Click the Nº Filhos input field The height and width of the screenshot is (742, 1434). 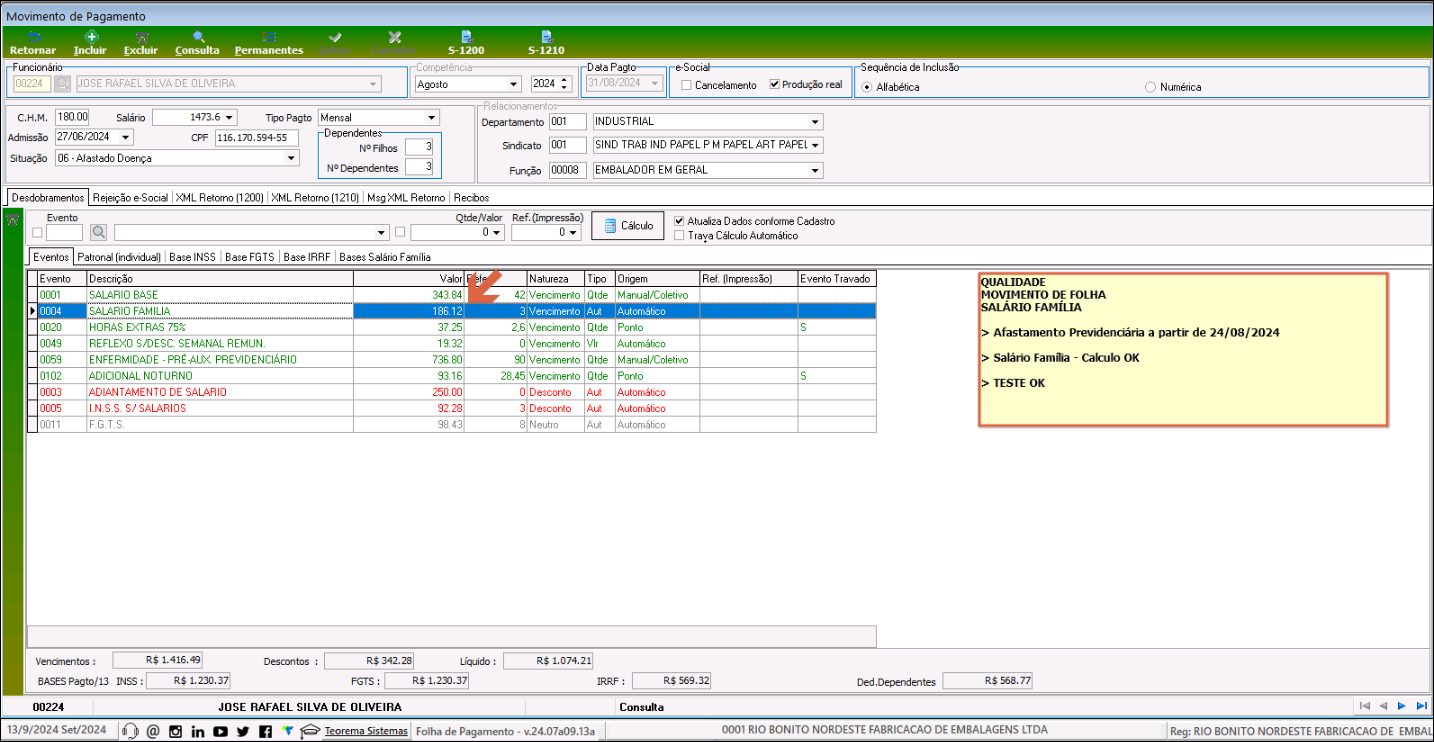coord(419,147)
